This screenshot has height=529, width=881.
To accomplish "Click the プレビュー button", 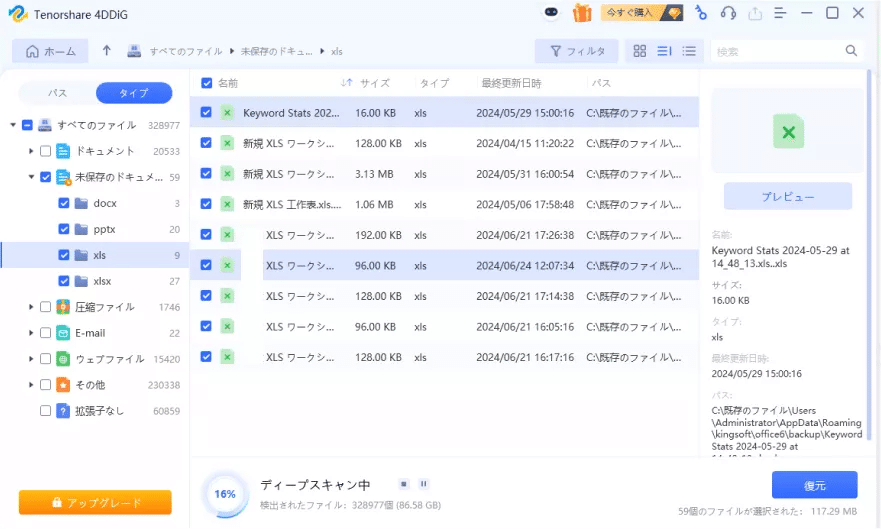I will click(x=787, y=197).
